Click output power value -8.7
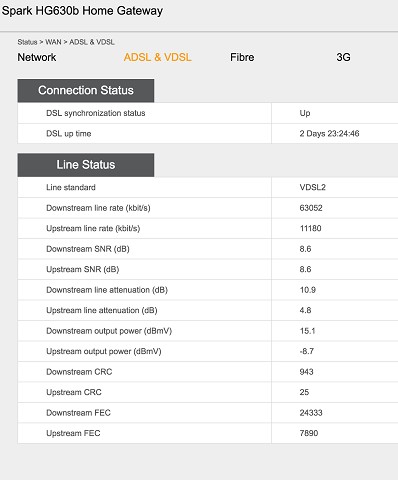 click(x=307, y=351)
